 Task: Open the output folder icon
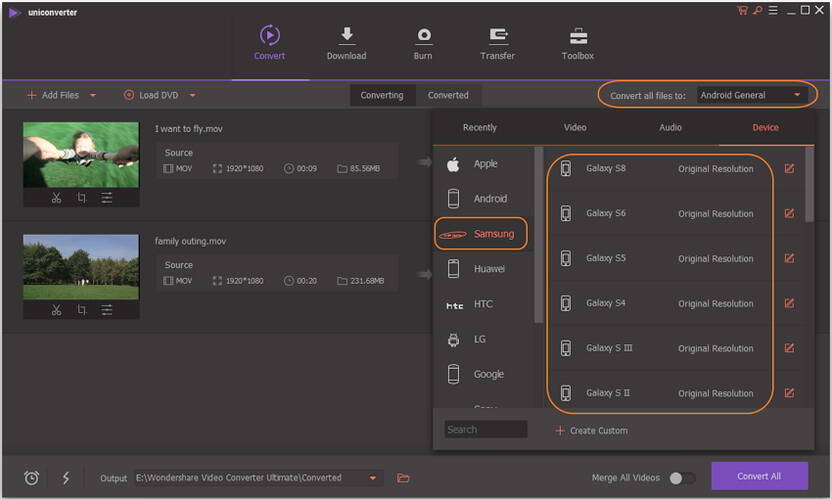click(x=403, y=478)
